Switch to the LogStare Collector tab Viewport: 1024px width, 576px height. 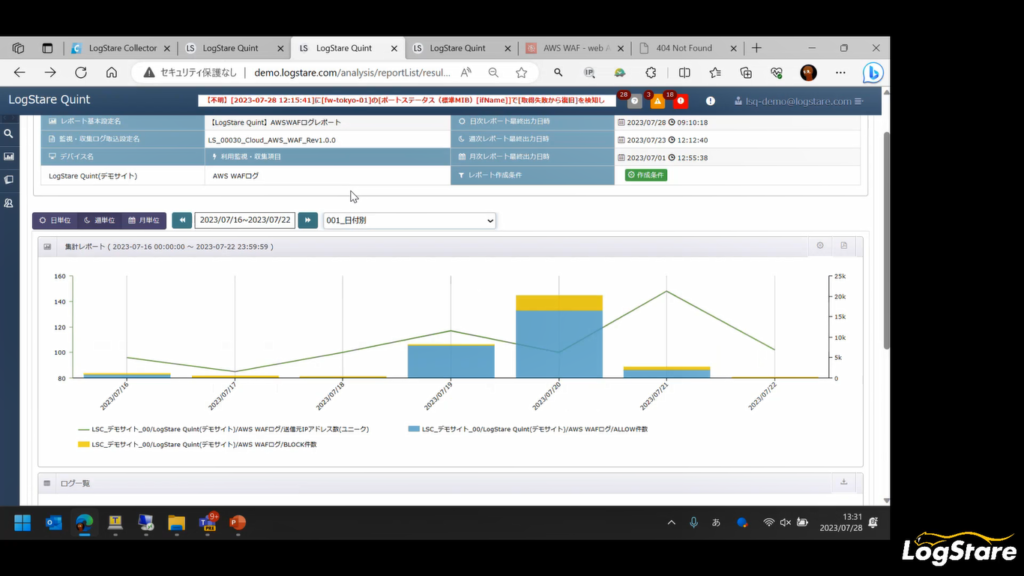click(121, 48)
